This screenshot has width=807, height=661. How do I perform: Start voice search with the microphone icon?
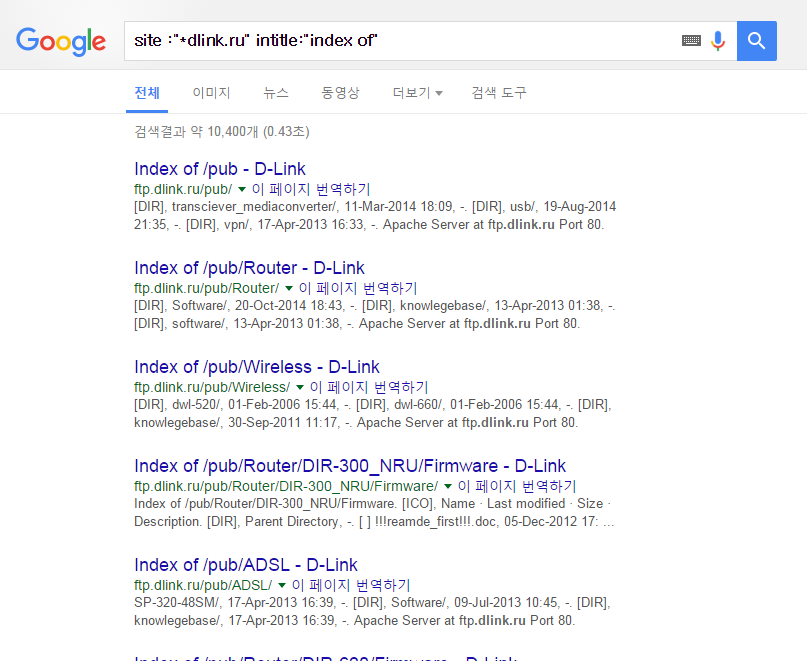718,41
